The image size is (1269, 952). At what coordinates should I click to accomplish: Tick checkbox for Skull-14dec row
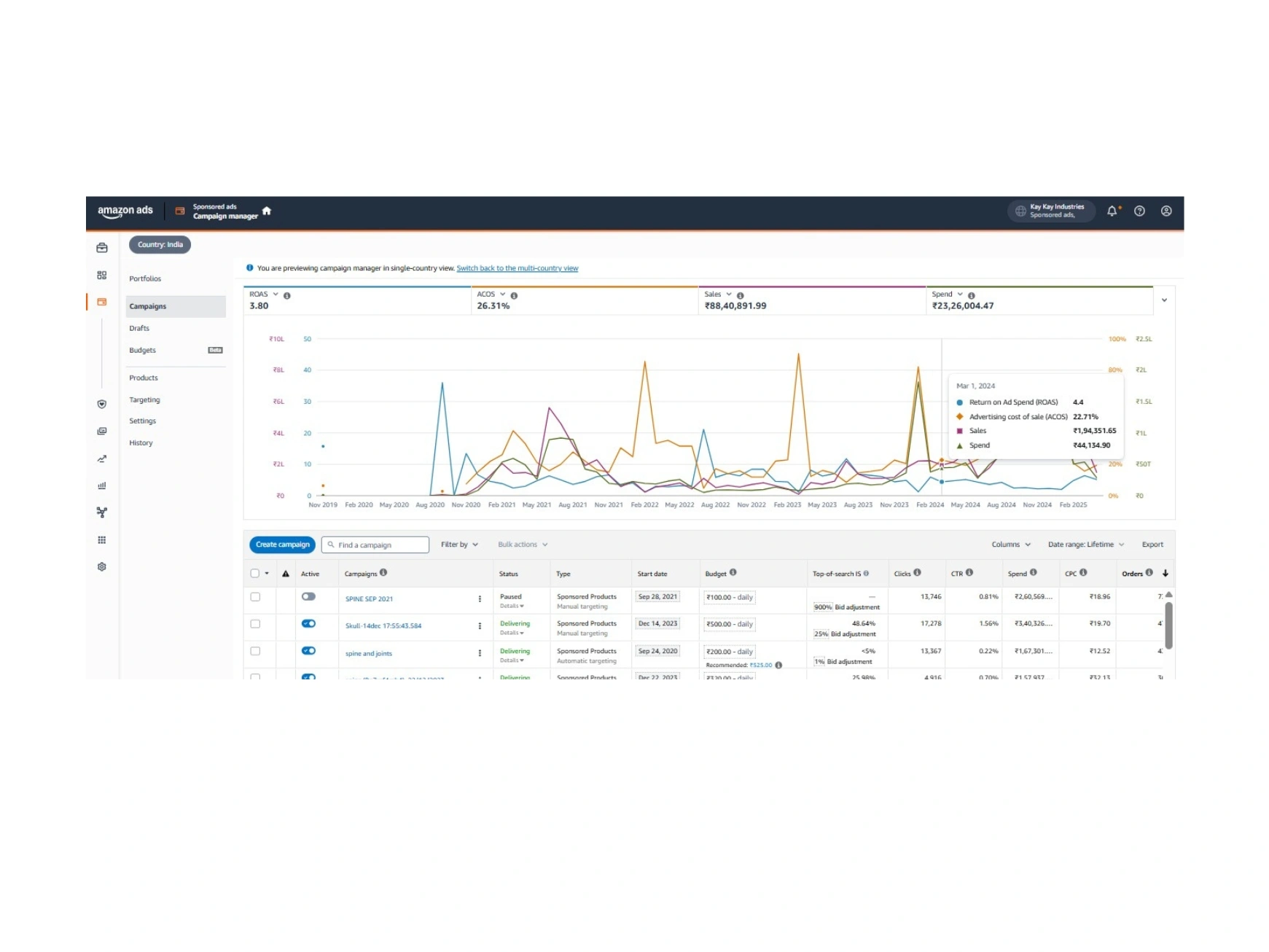(255, 624)
